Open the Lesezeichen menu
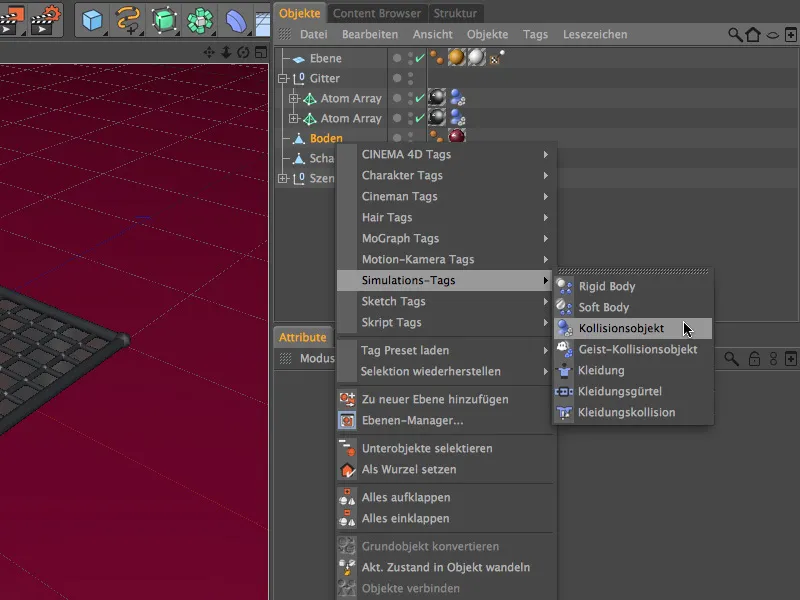Viewport: 800px width, 600px height. [x=595, y=34]
